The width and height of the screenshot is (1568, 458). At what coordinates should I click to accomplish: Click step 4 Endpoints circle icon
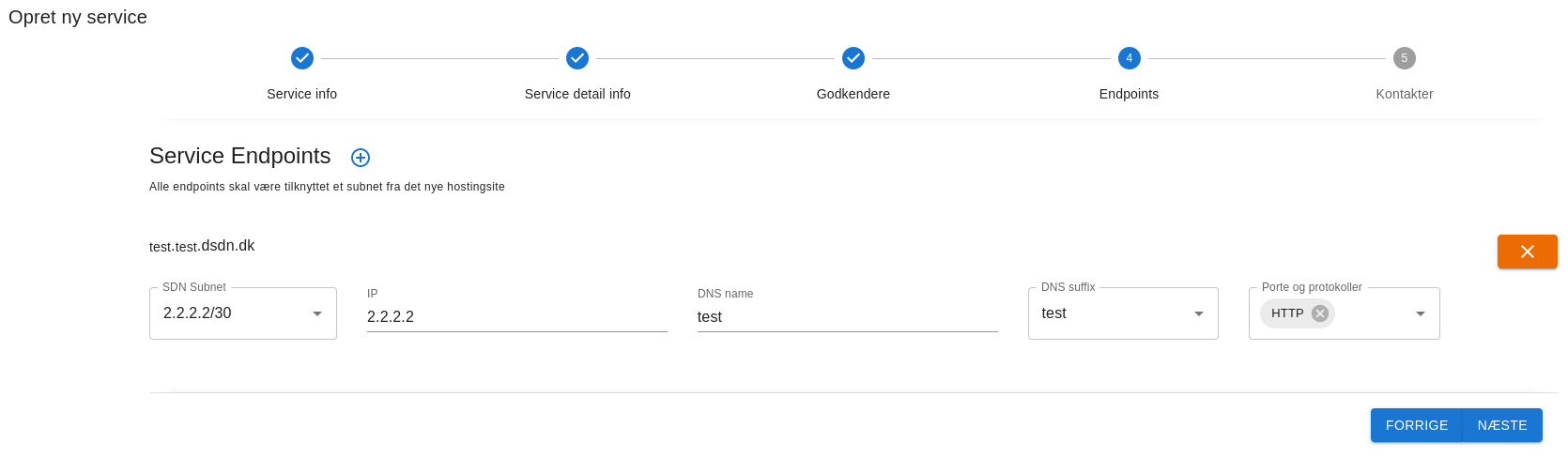coord(1129,58)
